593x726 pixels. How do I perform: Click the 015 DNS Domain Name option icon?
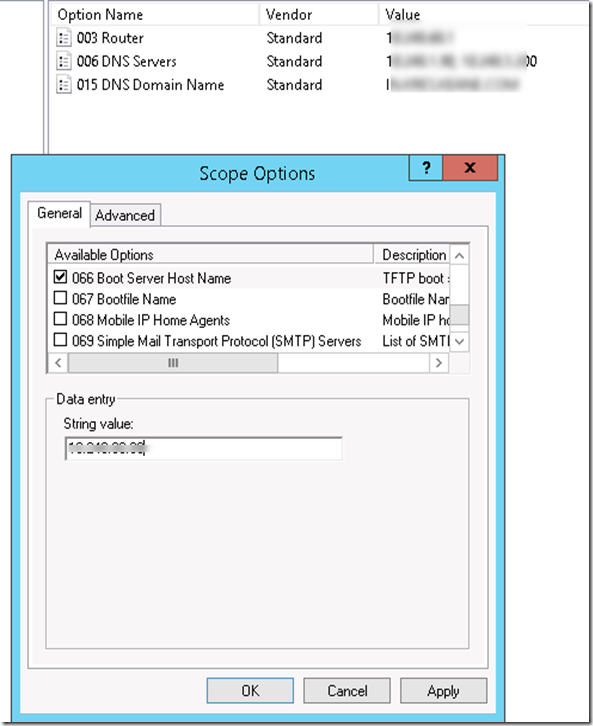pyautogui.click(x=64, y=85)
